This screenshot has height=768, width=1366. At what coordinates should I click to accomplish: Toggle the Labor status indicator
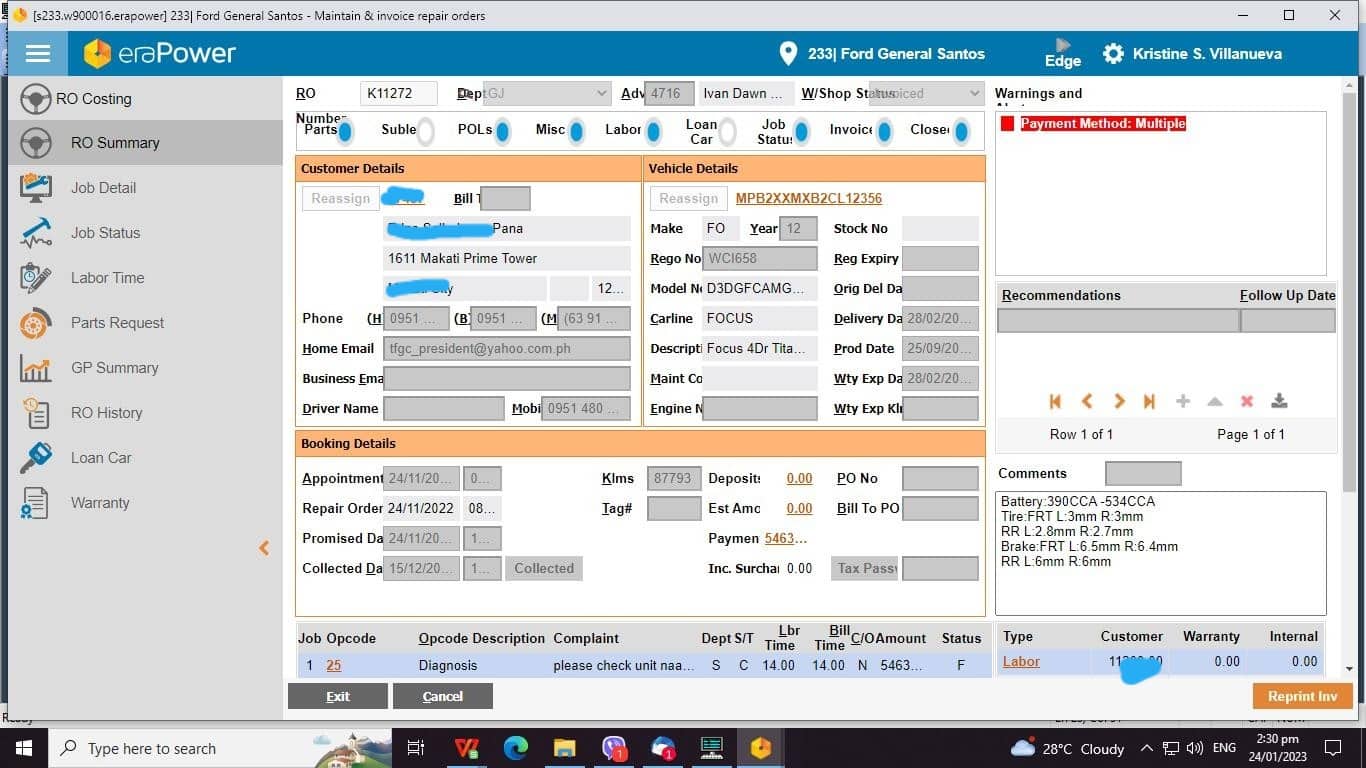pos(653,131)
